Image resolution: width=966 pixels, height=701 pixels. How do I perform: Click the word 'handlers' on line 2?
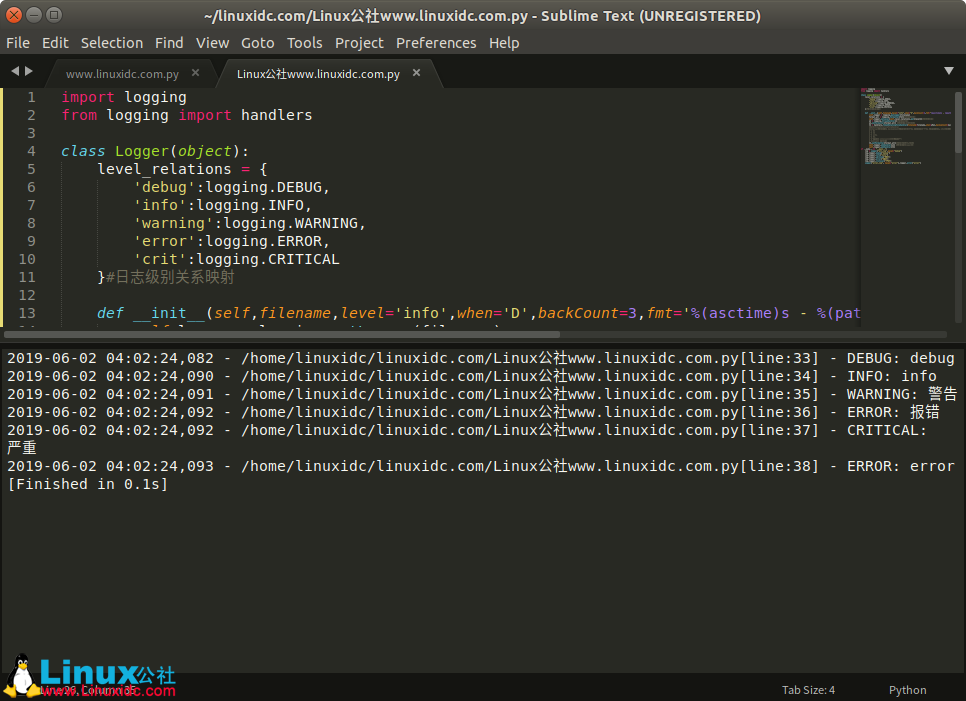click(276, 115)
